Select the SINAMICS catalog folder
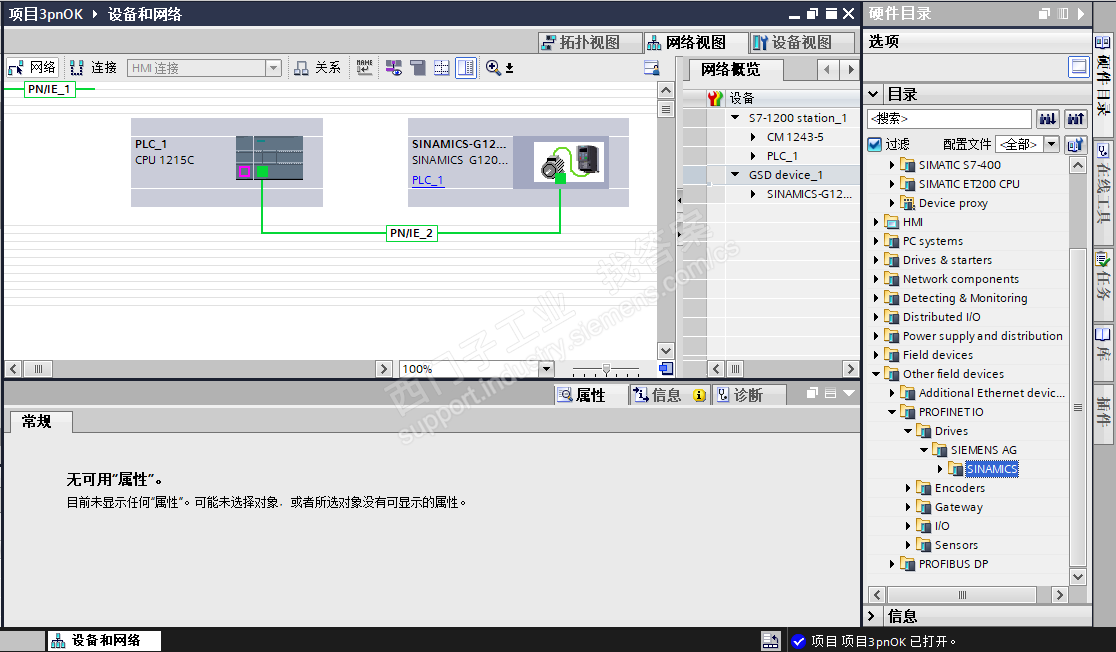The width and height of the screenshot is (1116, 652). (991, 468)
